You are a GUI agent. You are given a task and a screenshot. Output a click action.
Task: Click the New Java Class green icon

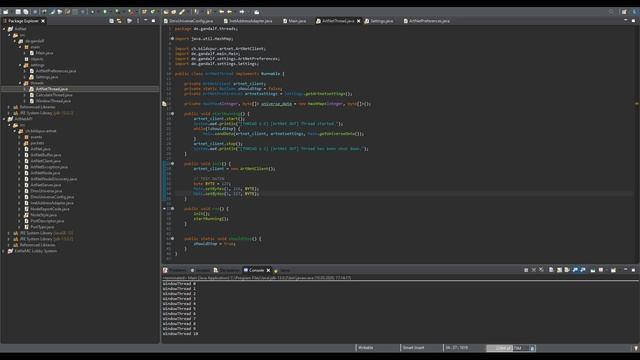153,12
